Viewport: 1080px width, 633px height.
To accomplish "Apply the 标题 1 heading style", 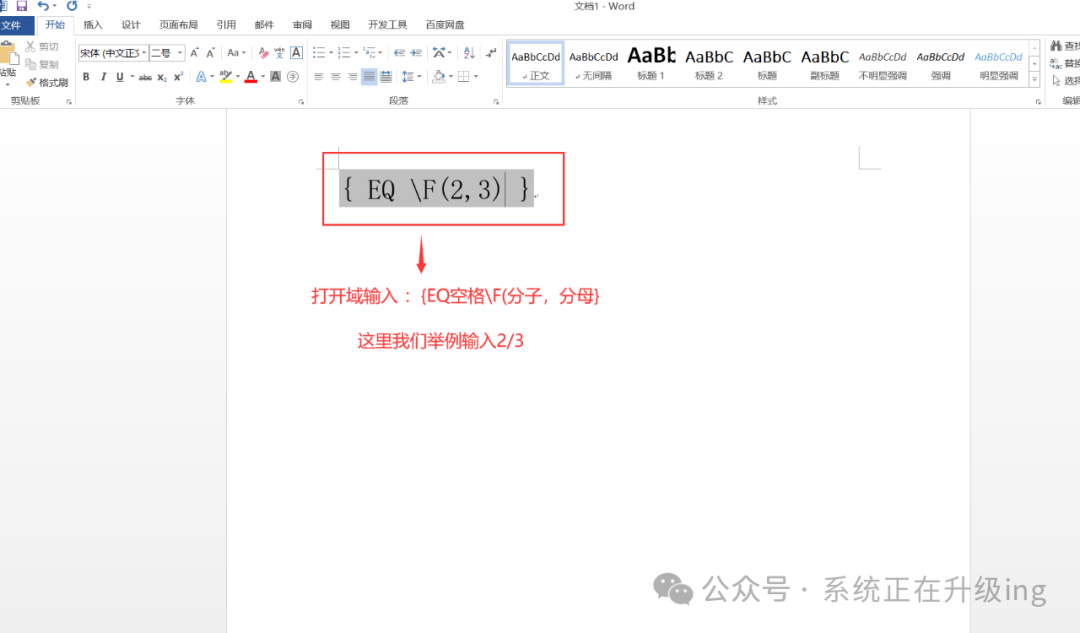I will pyautogui.click(x=651, y=63).
